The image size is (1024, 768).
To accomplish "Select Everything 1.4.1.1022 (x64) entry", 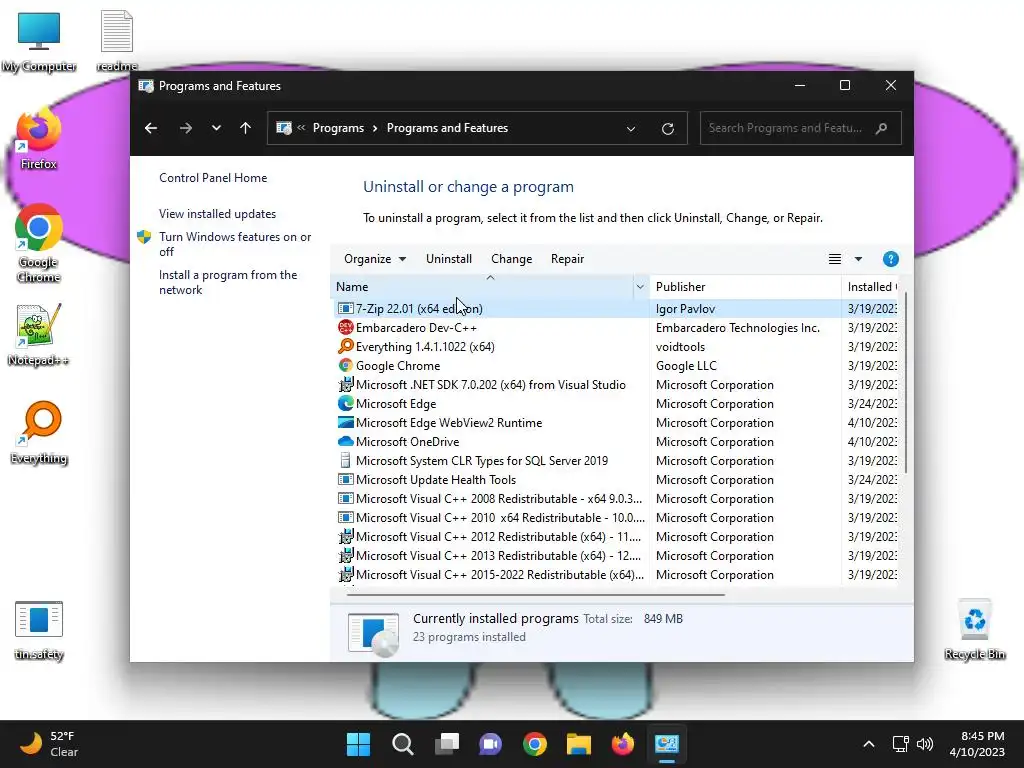I will pyautogui.click(x=618, y=346).
